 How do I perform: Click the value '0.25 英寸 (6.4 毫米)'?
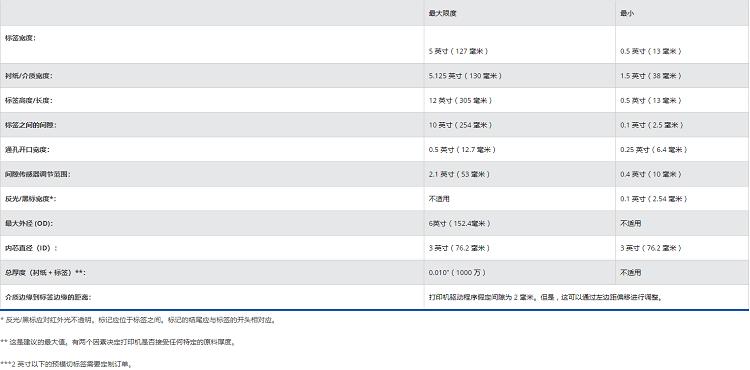point(654,150)
